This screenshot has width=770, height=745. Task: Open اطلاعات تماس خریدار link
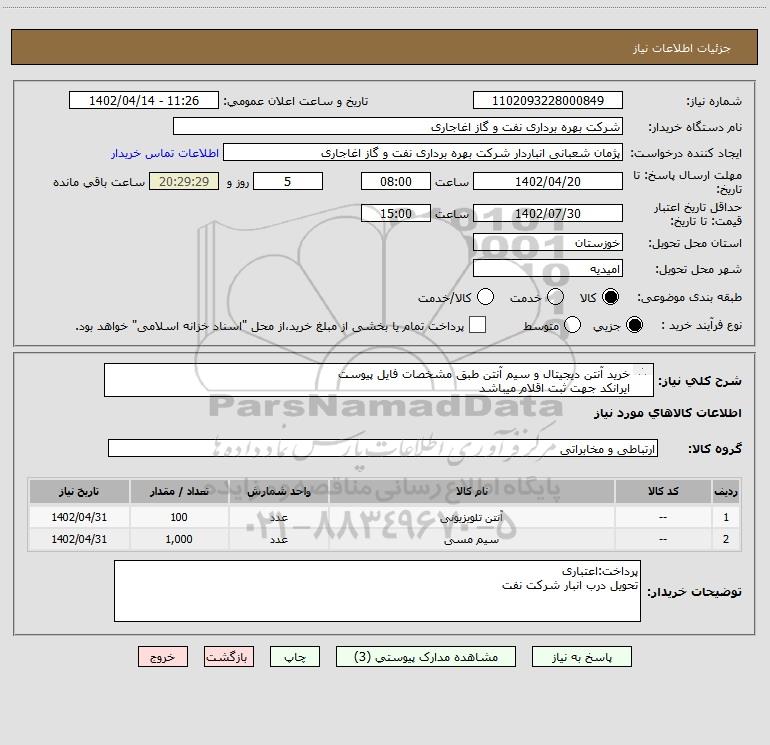point(165,153)
